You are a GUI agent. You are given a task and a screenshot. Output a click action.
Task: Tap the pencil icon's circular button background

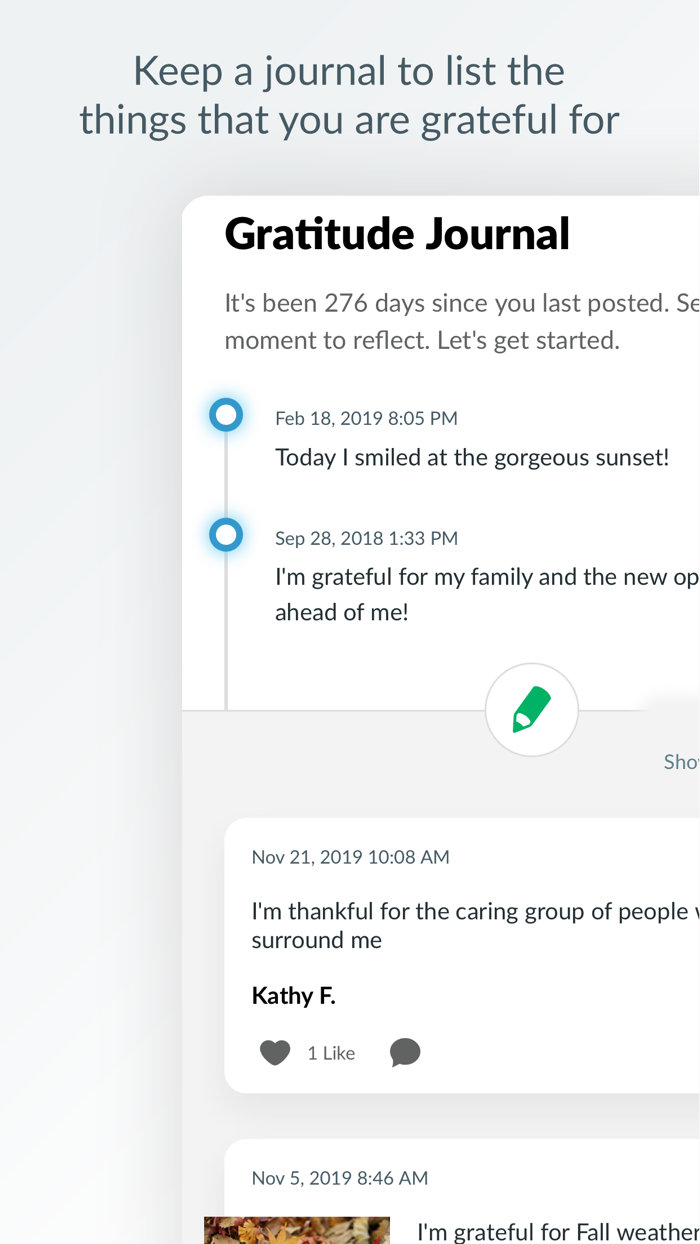[x=532, y=710]
